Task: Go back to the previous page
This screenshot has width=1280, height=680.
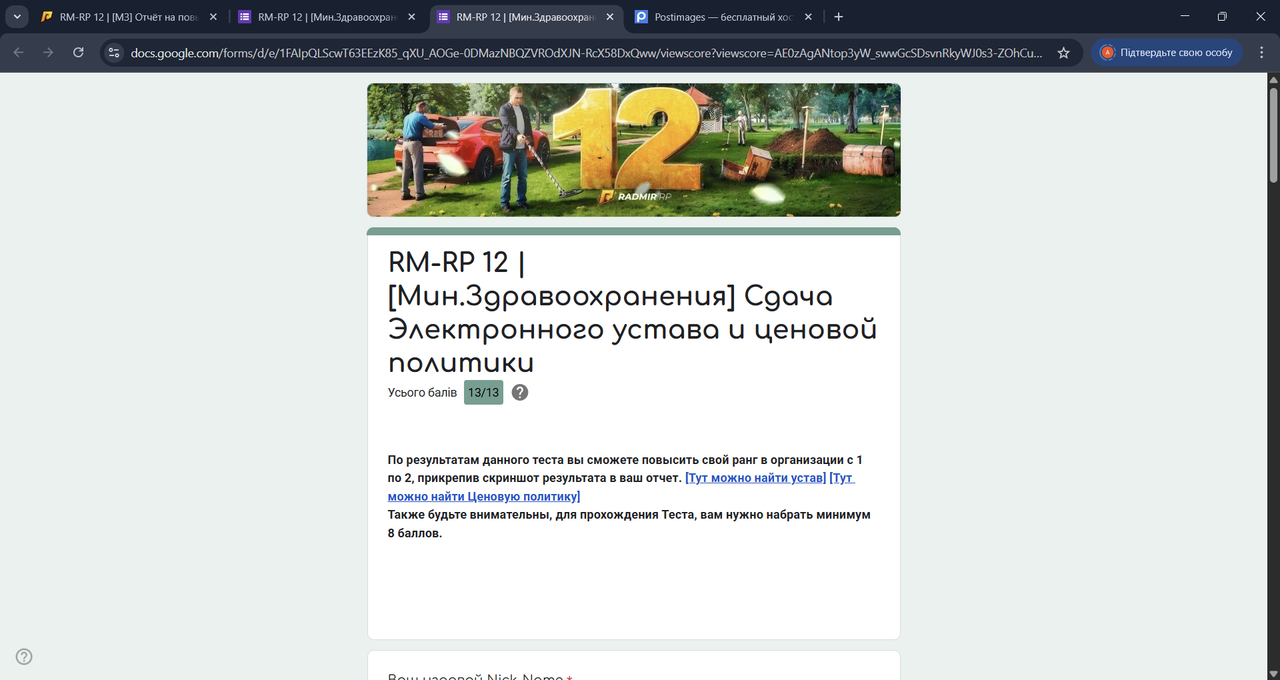Action: 19,52
